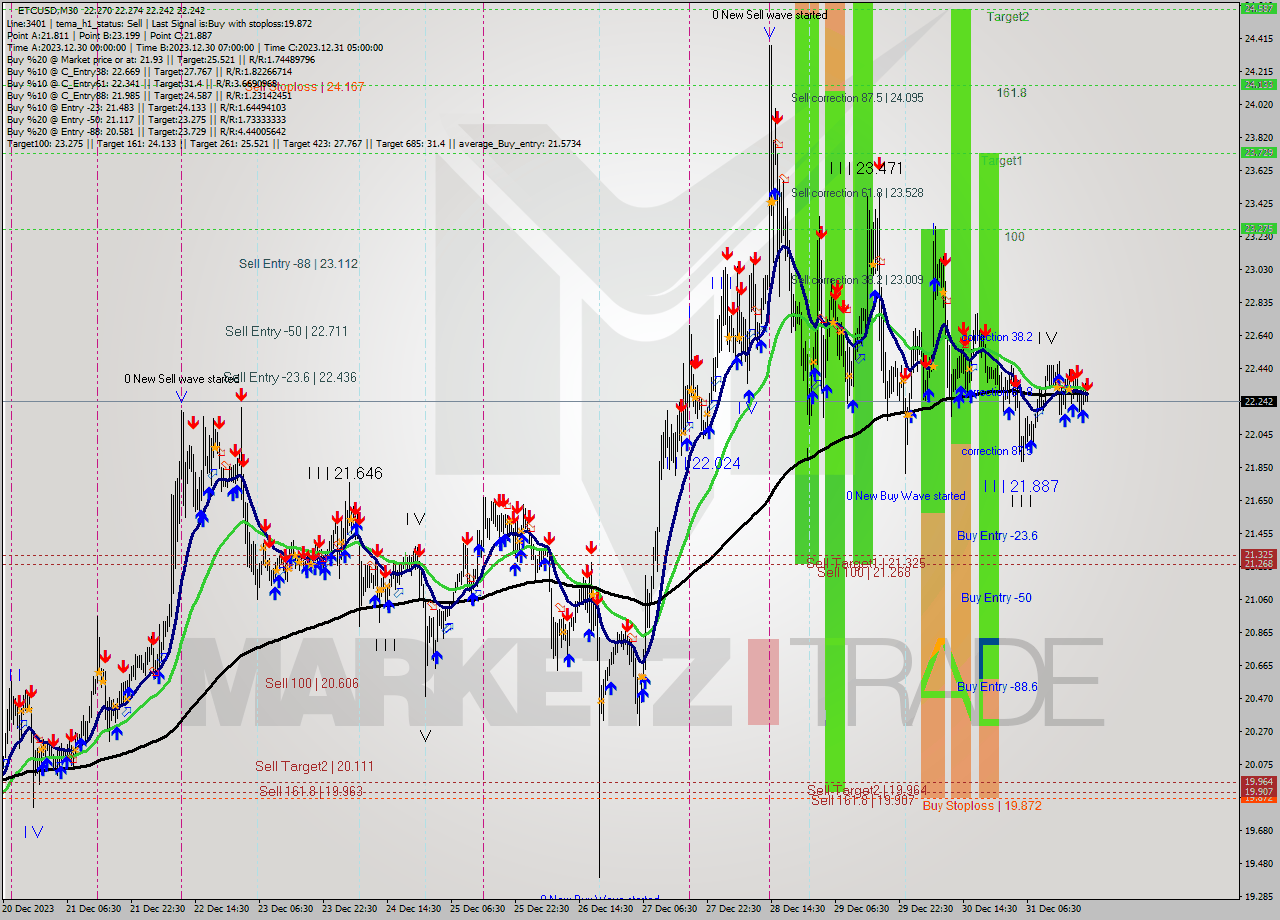1280x920 pixels.
Task: Click the 24.415 price axis value
Action: [x=1258, y=39]
